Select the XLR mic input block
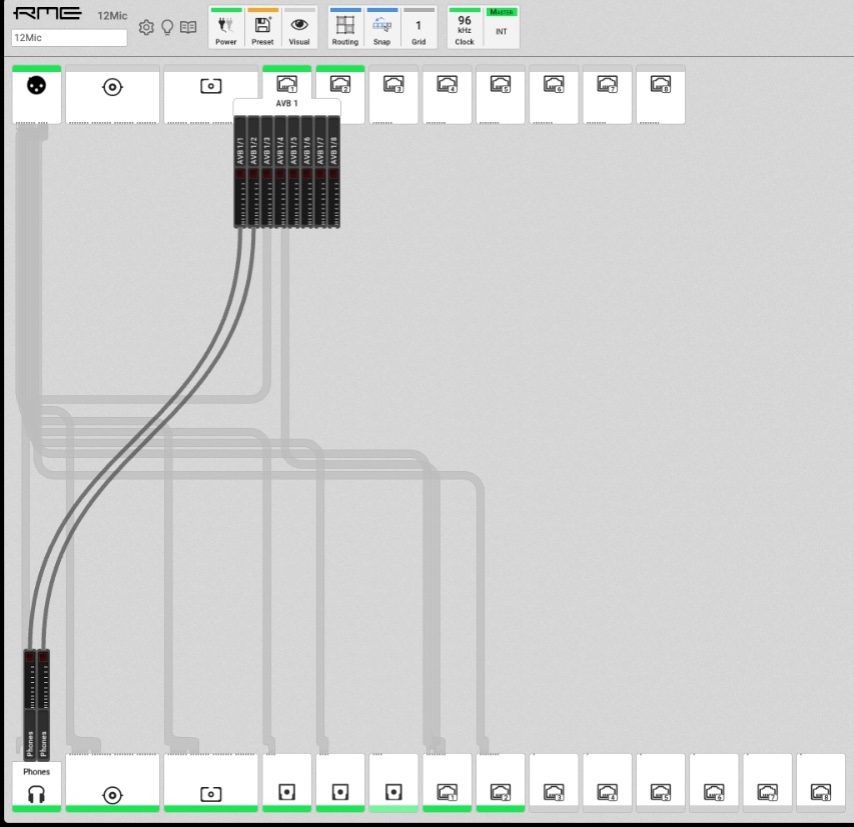 tap(37, 96)
